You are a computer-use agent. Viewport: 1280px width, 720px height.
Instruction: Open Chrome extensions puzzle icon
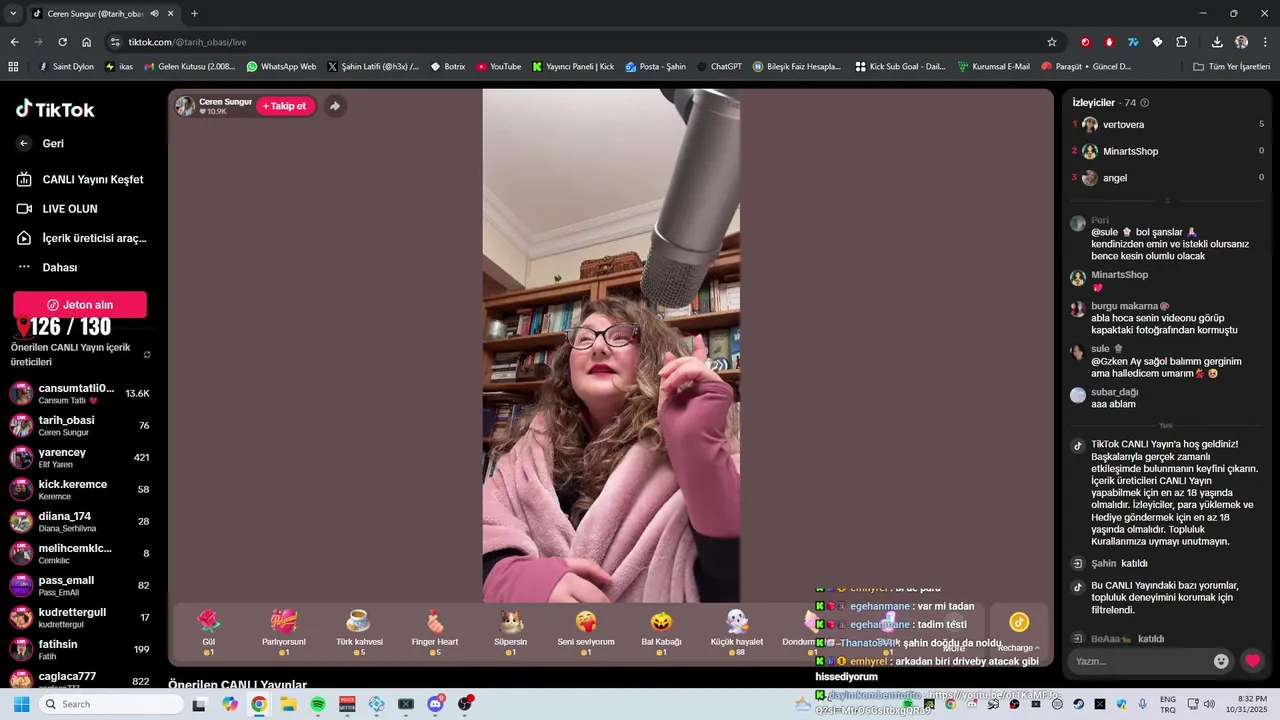click(x=1181, y=42)
